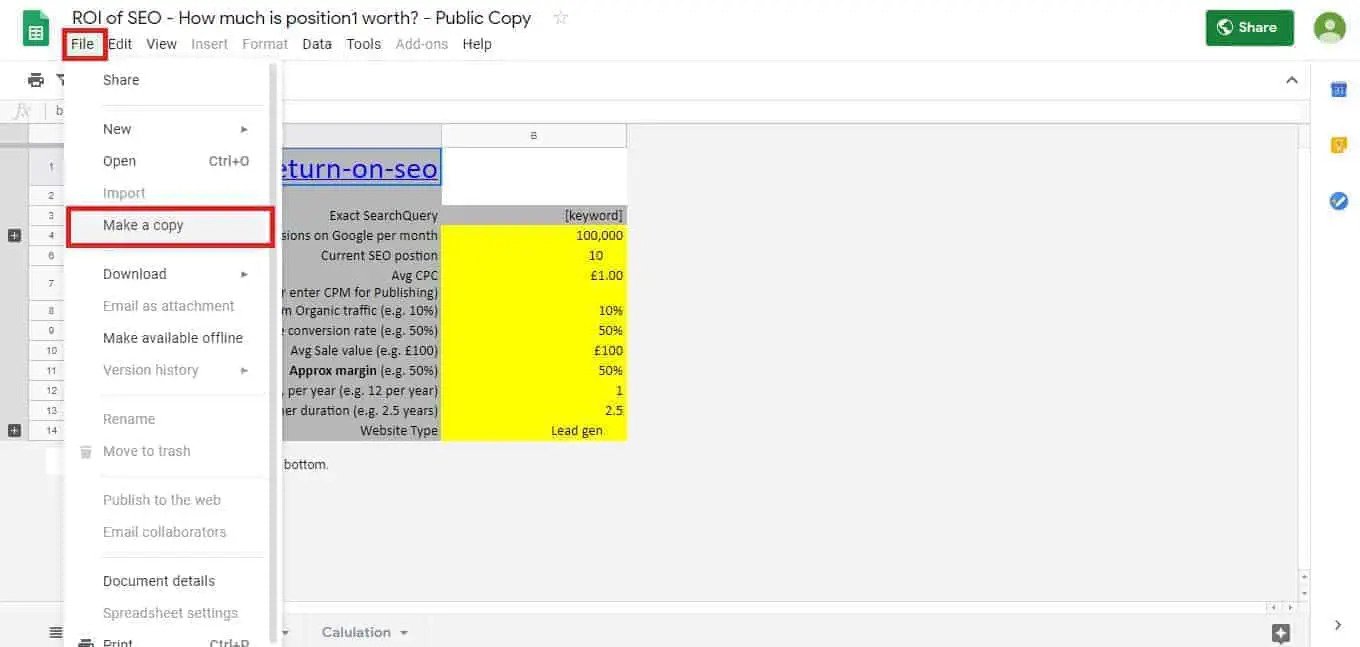Image resolution: width=1360 pixels, height=647 pixels.
Task: Expand row group plus beside row 4
Action: click(x=14, y=235)
